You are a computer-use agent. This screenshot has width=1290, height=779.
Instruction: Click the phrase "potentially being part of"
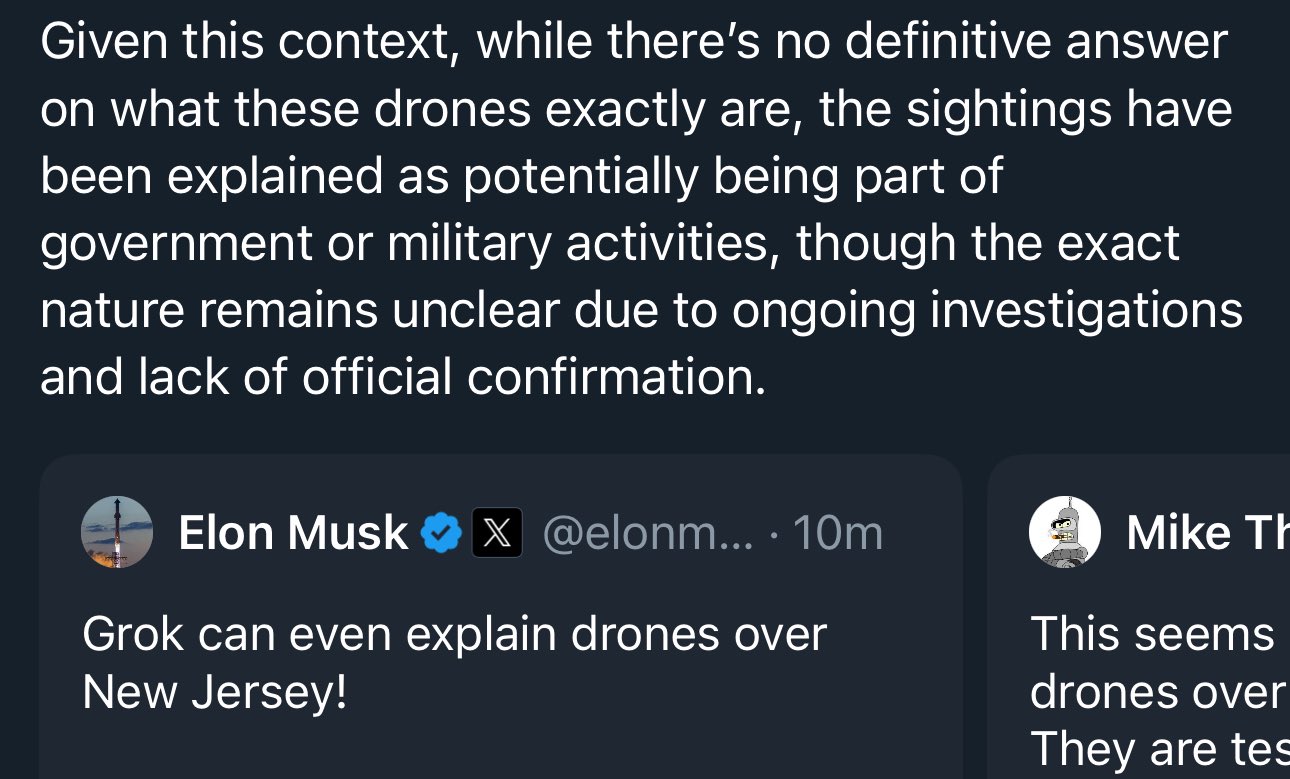(x=732, y=176)
